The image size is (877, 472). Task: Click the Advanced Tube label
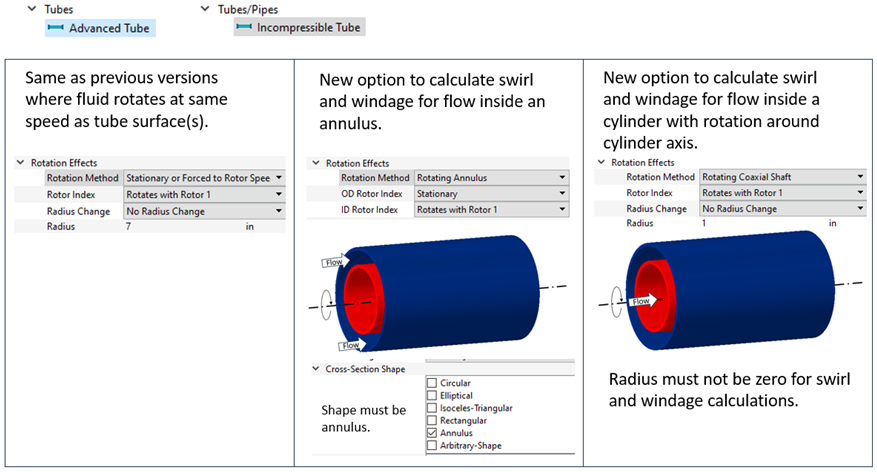(x=109, y=28)
